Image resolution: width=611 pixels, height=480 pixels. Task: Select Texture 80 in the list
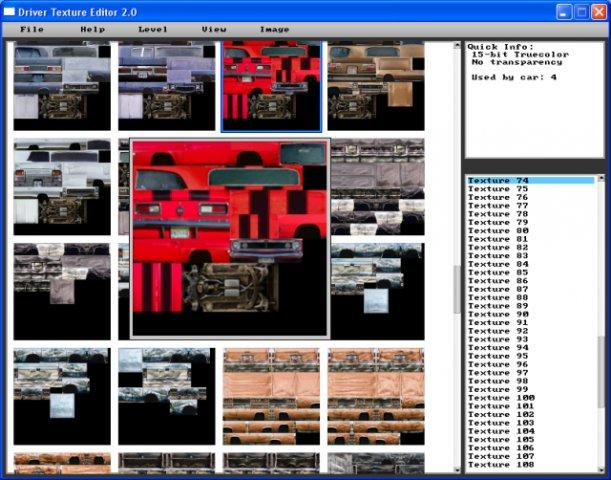coord(531,231)
